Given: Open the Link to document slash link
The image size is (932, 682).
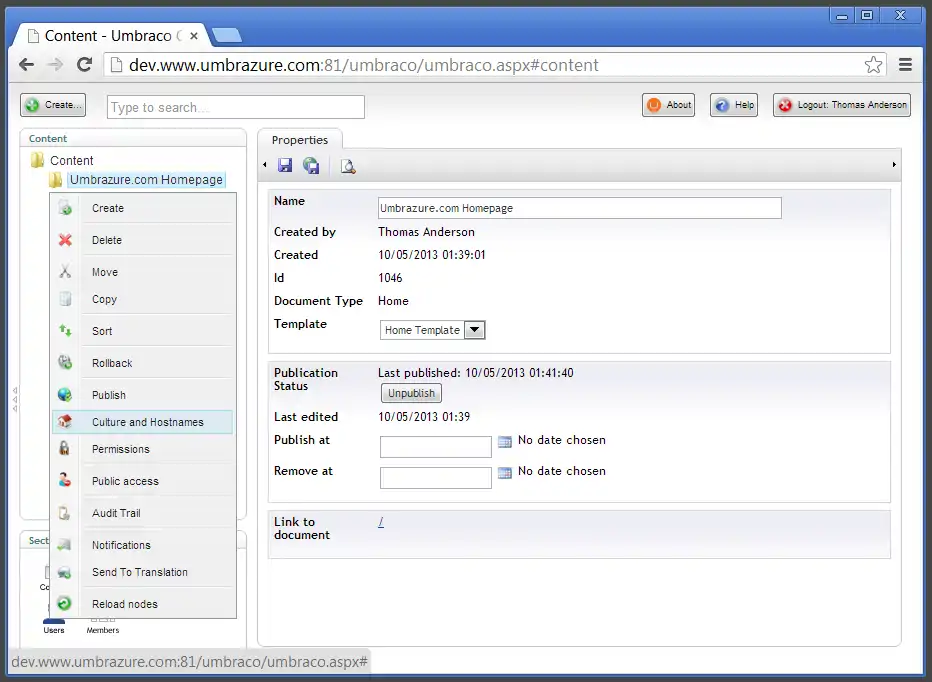Looking at the screenshot, I should 381,521.
